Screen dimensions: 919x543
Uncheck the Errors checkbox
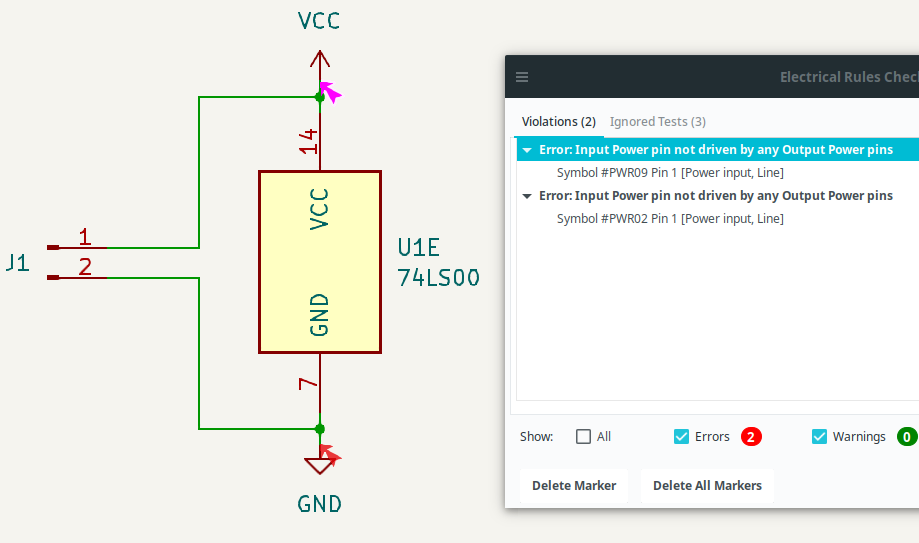[681, 437]
